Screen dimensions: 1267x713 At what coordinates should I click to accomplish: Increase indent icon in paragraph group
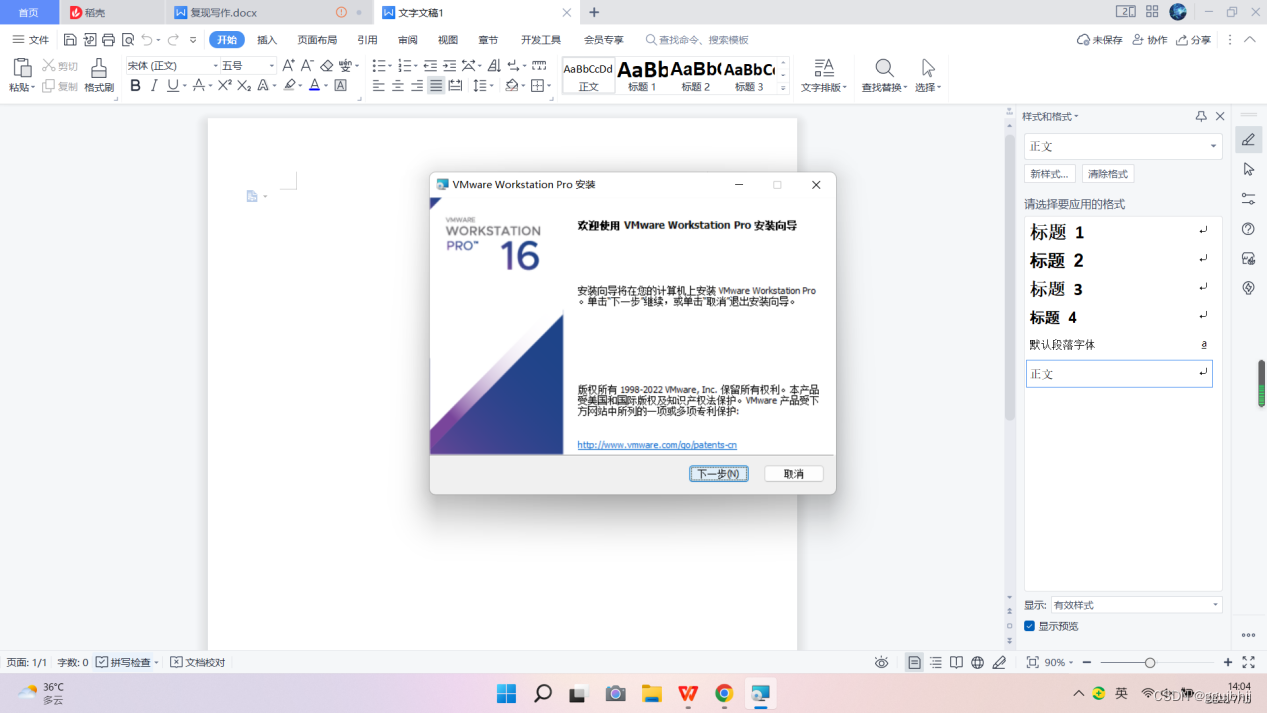(x=449, y=65)
